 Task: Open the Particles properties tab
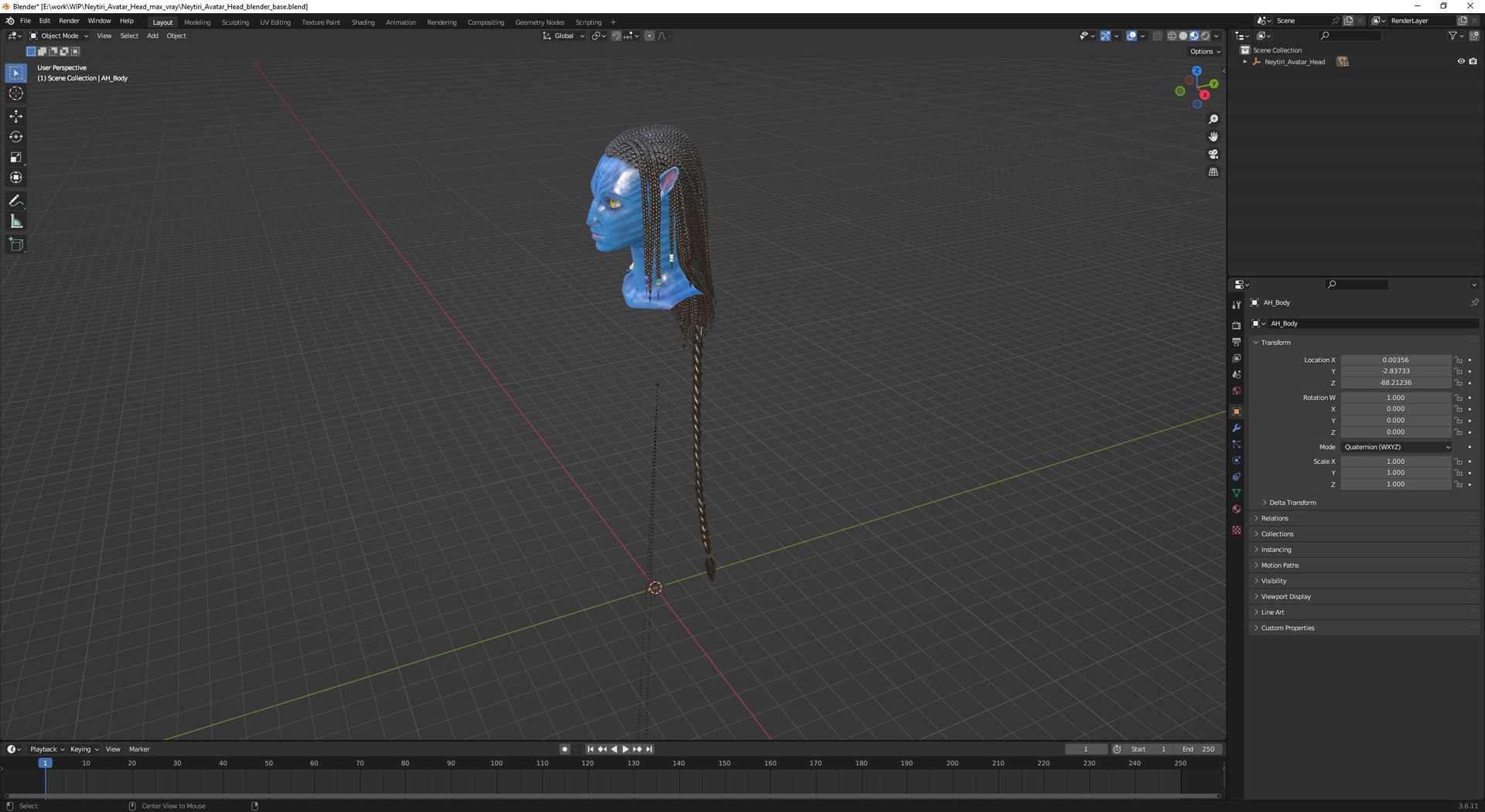1236,444
